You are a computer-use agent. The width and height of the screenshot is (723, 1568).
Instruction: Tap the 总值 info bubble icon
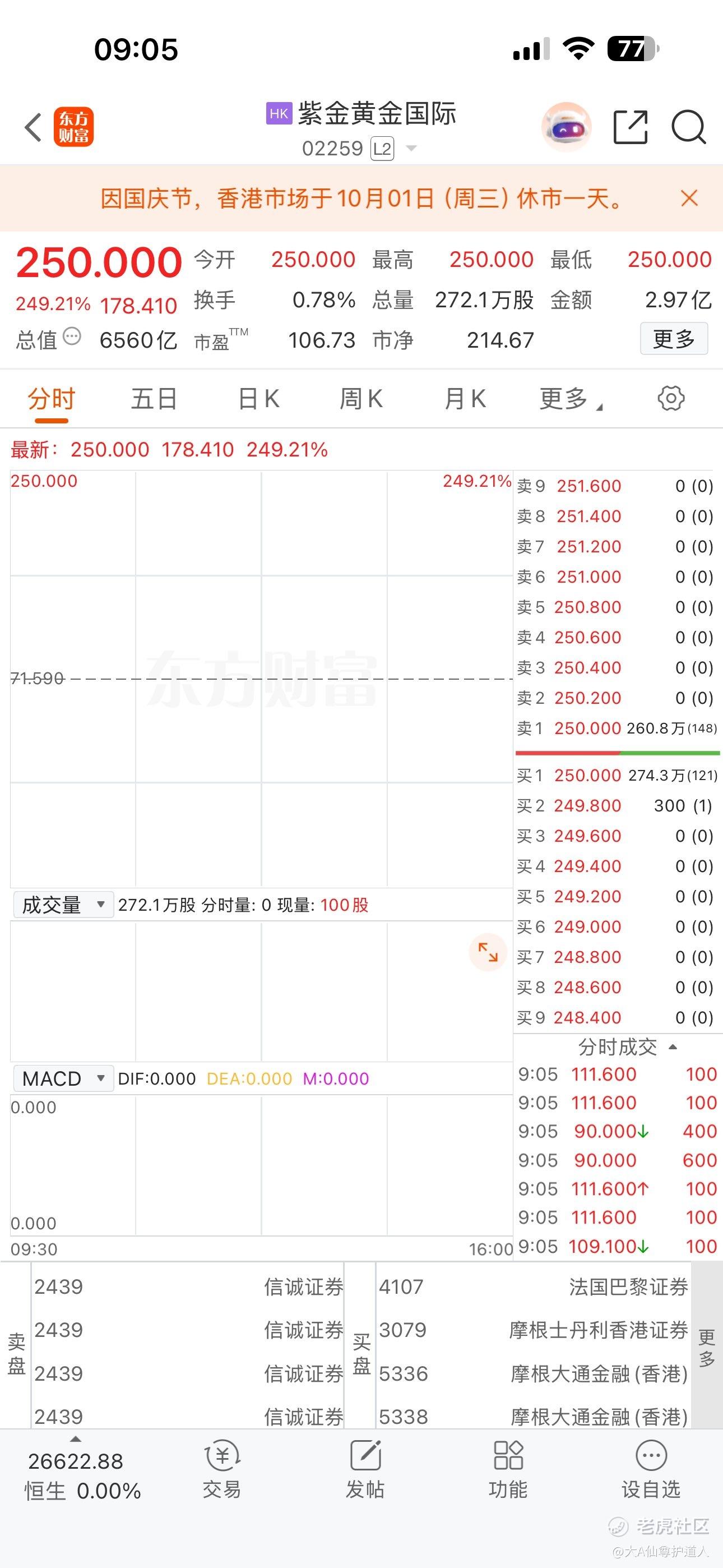72,336
